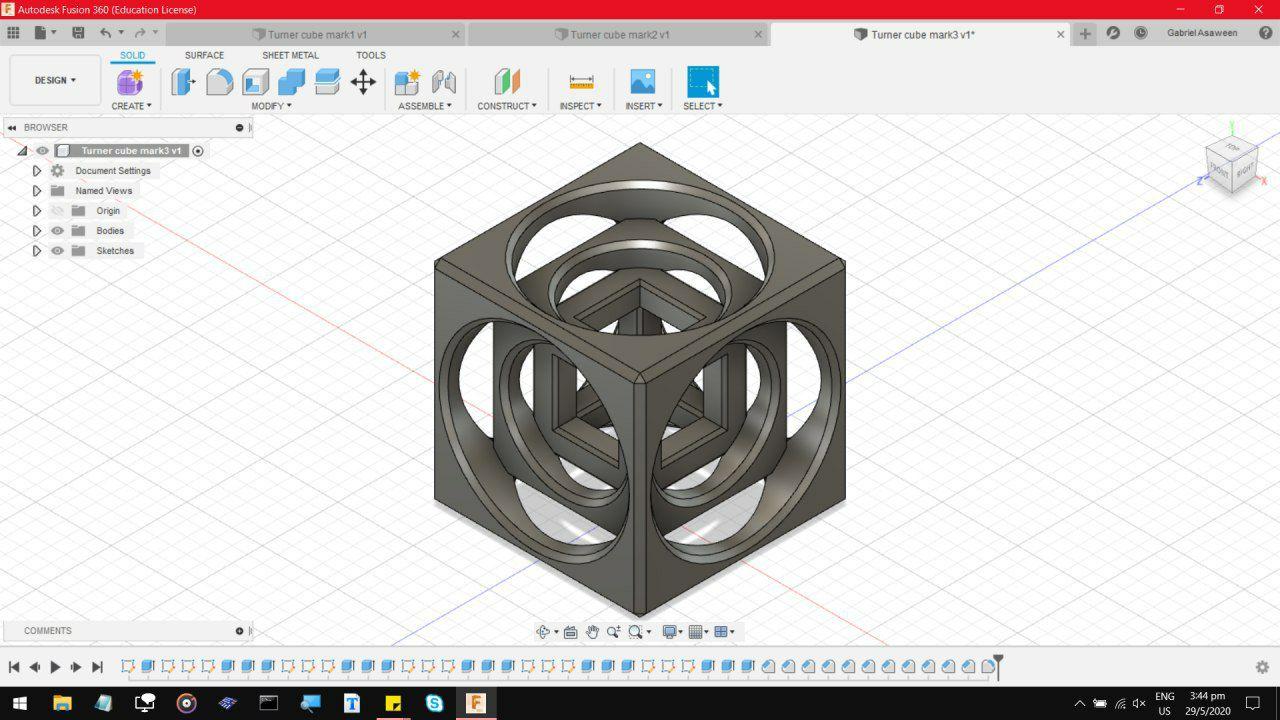Open the Display Settings monitor icon

[x=672, y=632]
